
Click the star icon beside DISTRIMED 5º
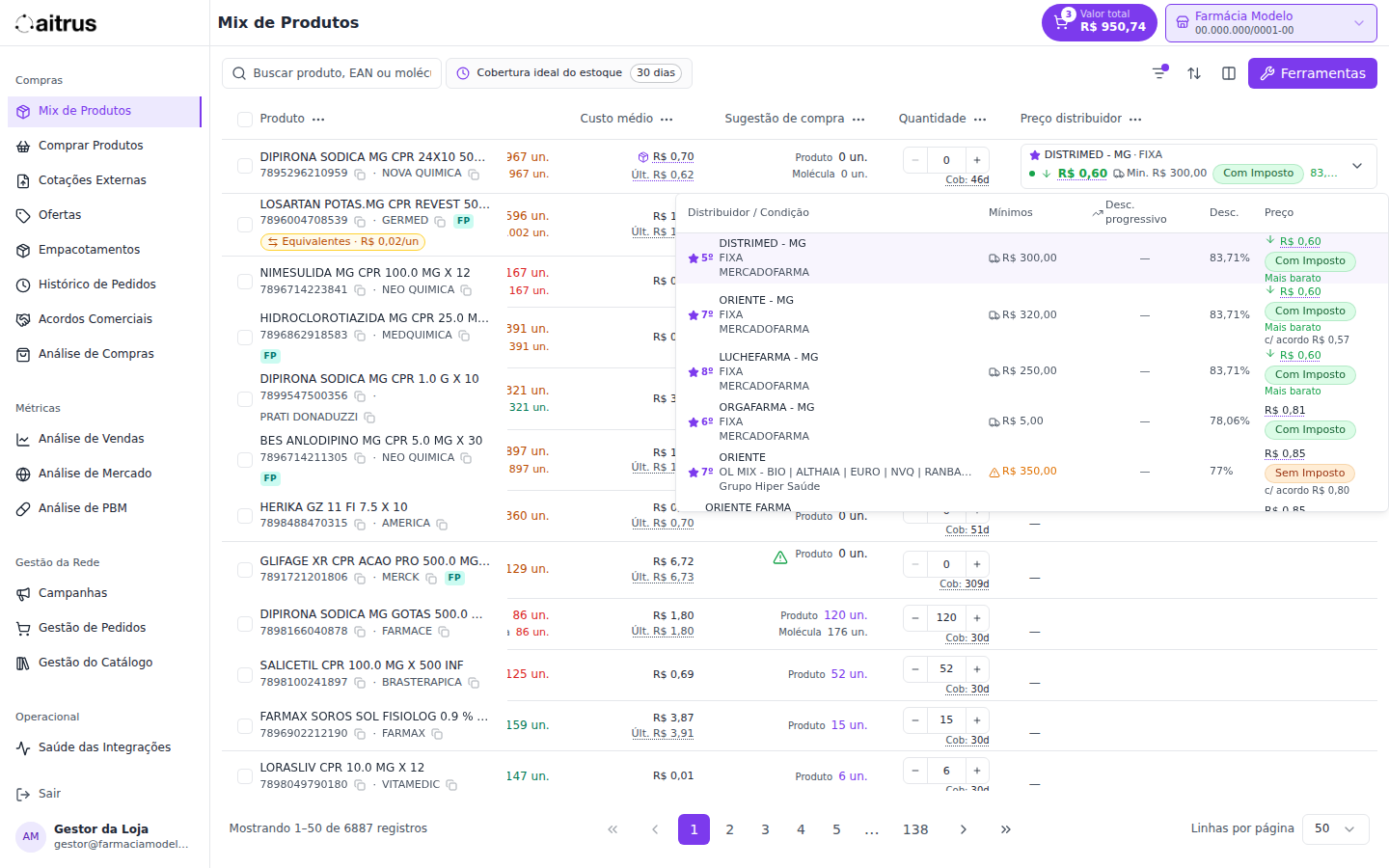[x=694, y=258]
